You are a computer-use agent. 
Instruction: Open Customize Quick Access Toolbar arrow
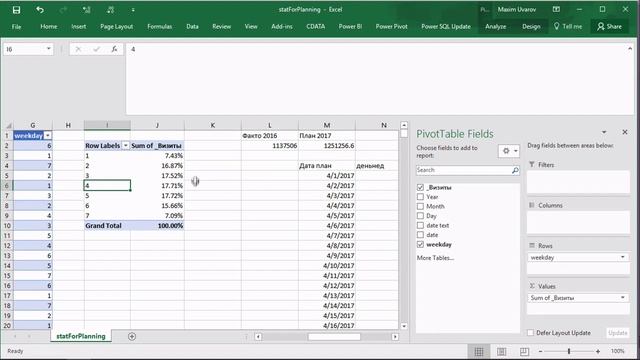[x=133, y=10]
